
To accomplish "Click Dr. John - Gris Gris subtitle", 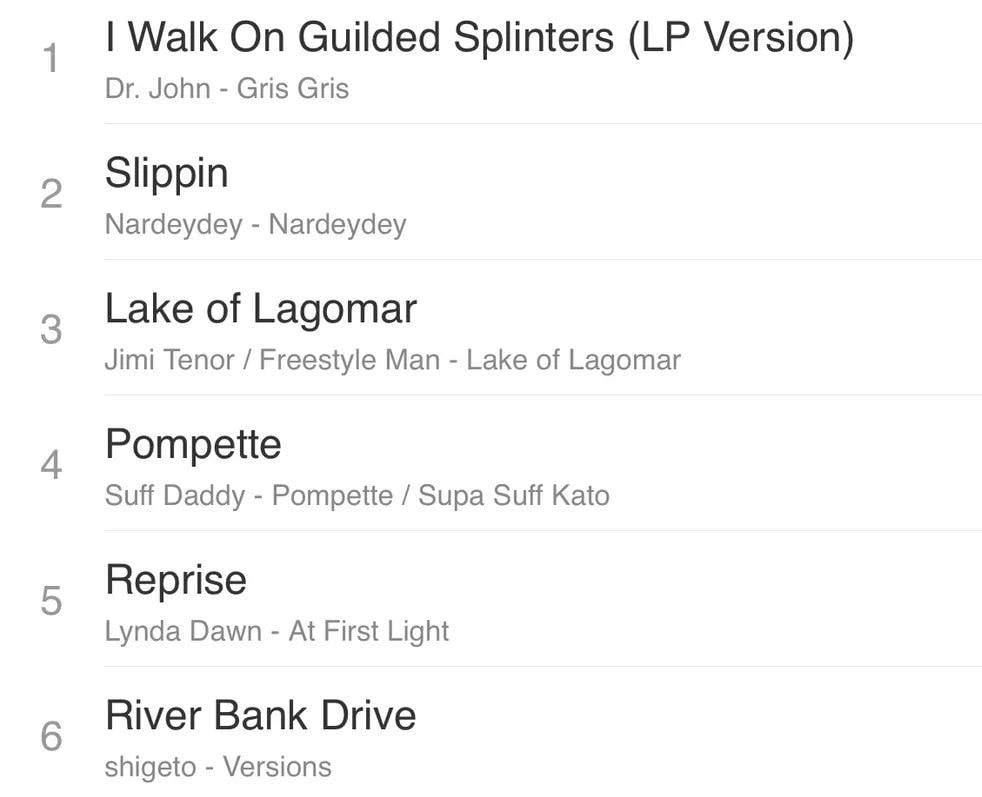I will coord(227,88).
